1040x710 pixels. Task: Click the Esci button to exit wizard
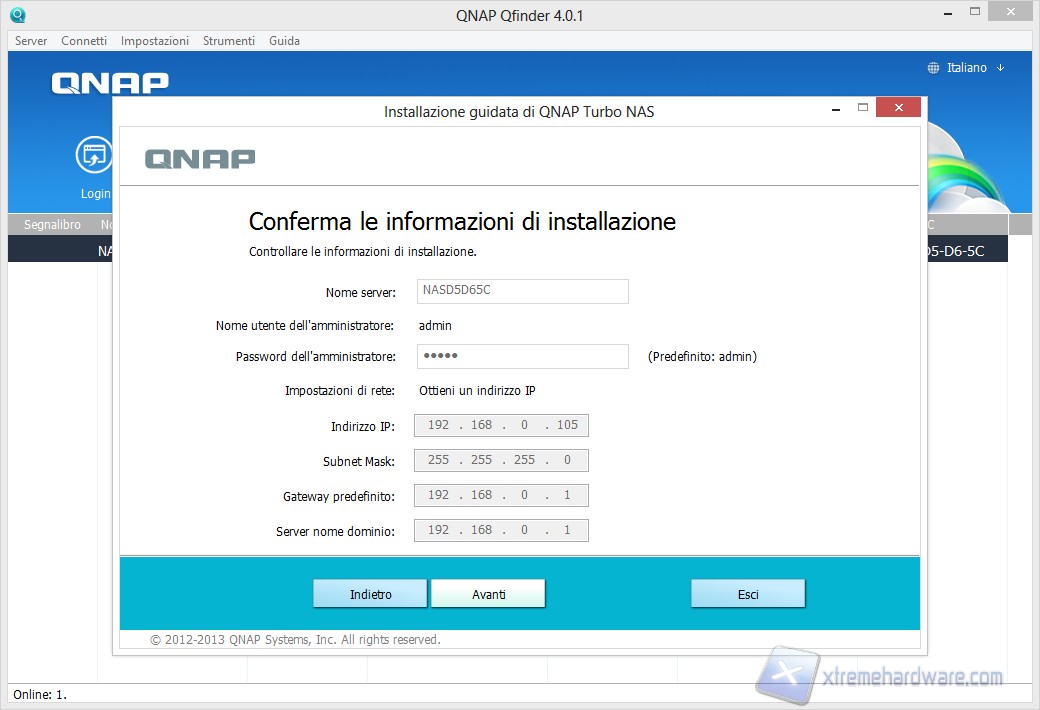point(748,594)
